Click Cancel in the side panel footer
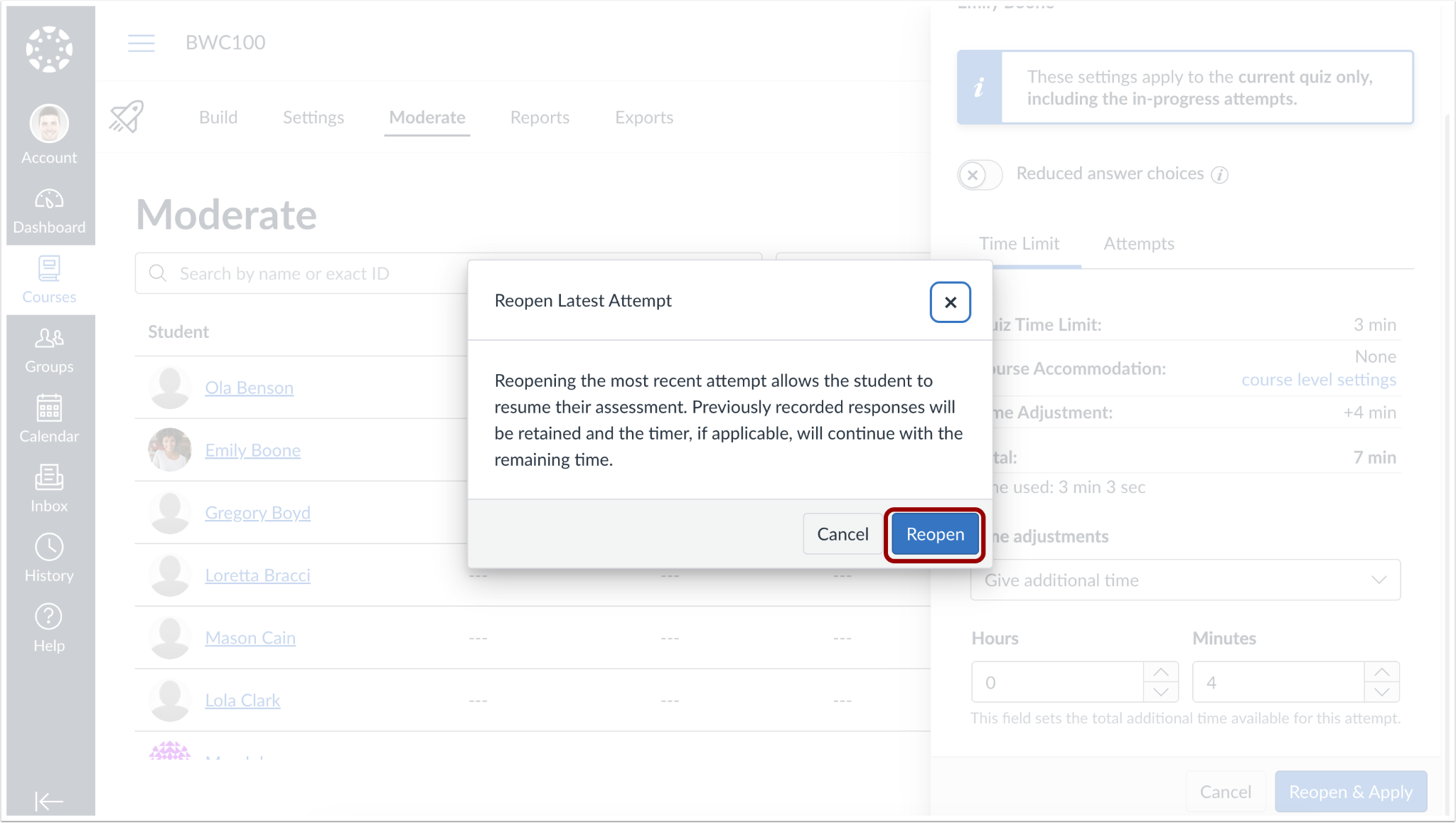 1226,792
